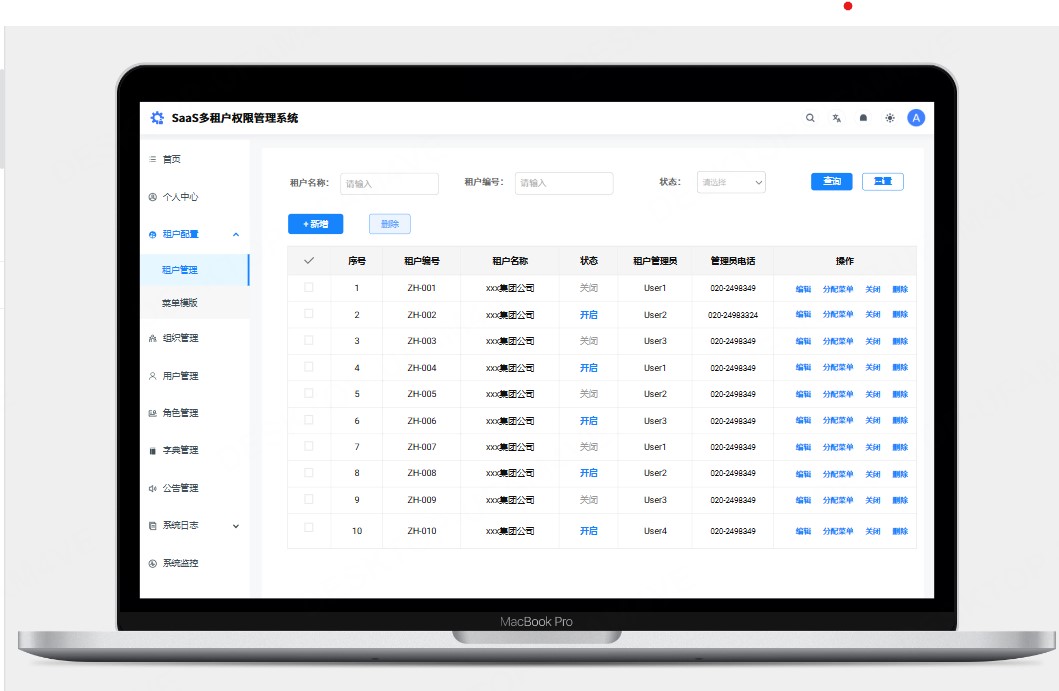This screenshot has height=691, width=1059.
Task: Open 角色管理 in the sidebar
Action: 180,413
